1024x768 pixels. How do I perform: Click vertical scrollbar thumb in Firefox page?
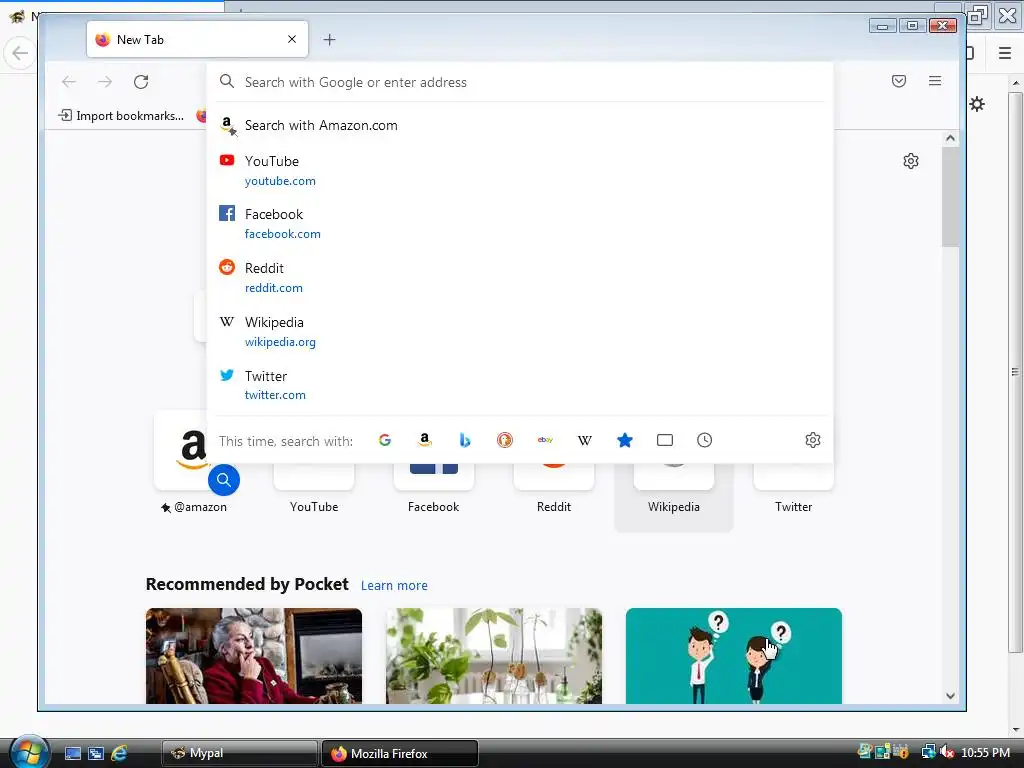[x=950, y=197]
